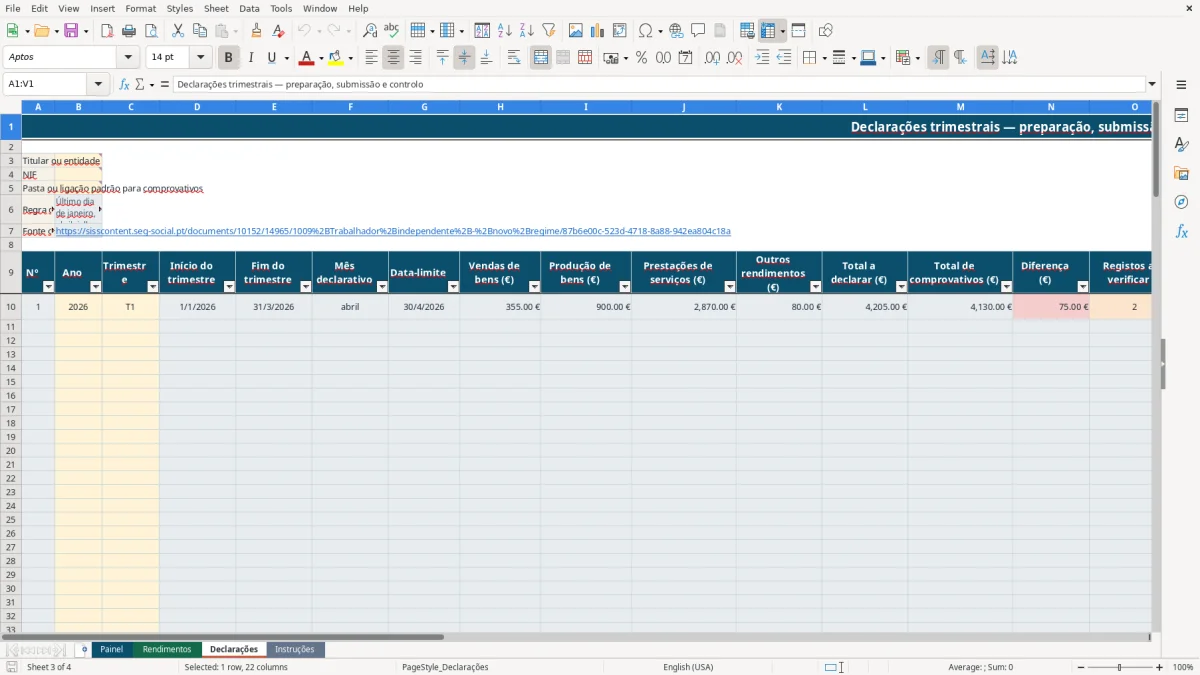Viewport: 1200px width, 675px height.
Task: Switch to the Painel sheet tab
Action: click(112, 649)
